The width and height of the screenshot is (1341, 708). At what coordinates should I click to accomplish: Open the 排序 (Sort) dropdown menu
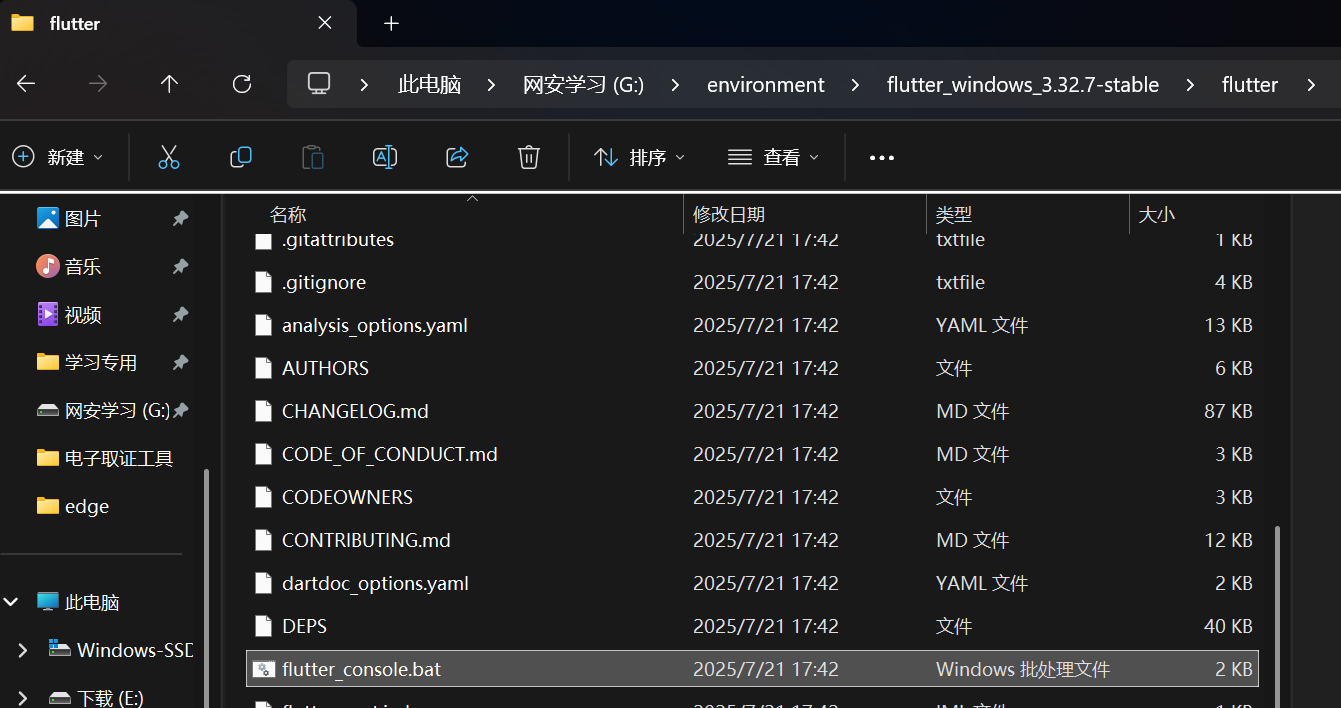(x=640, y=157)
